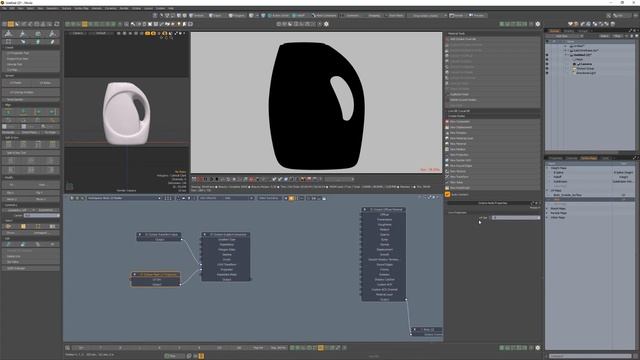Toggle visibility eye of the Mesh item

coord(547,60)
